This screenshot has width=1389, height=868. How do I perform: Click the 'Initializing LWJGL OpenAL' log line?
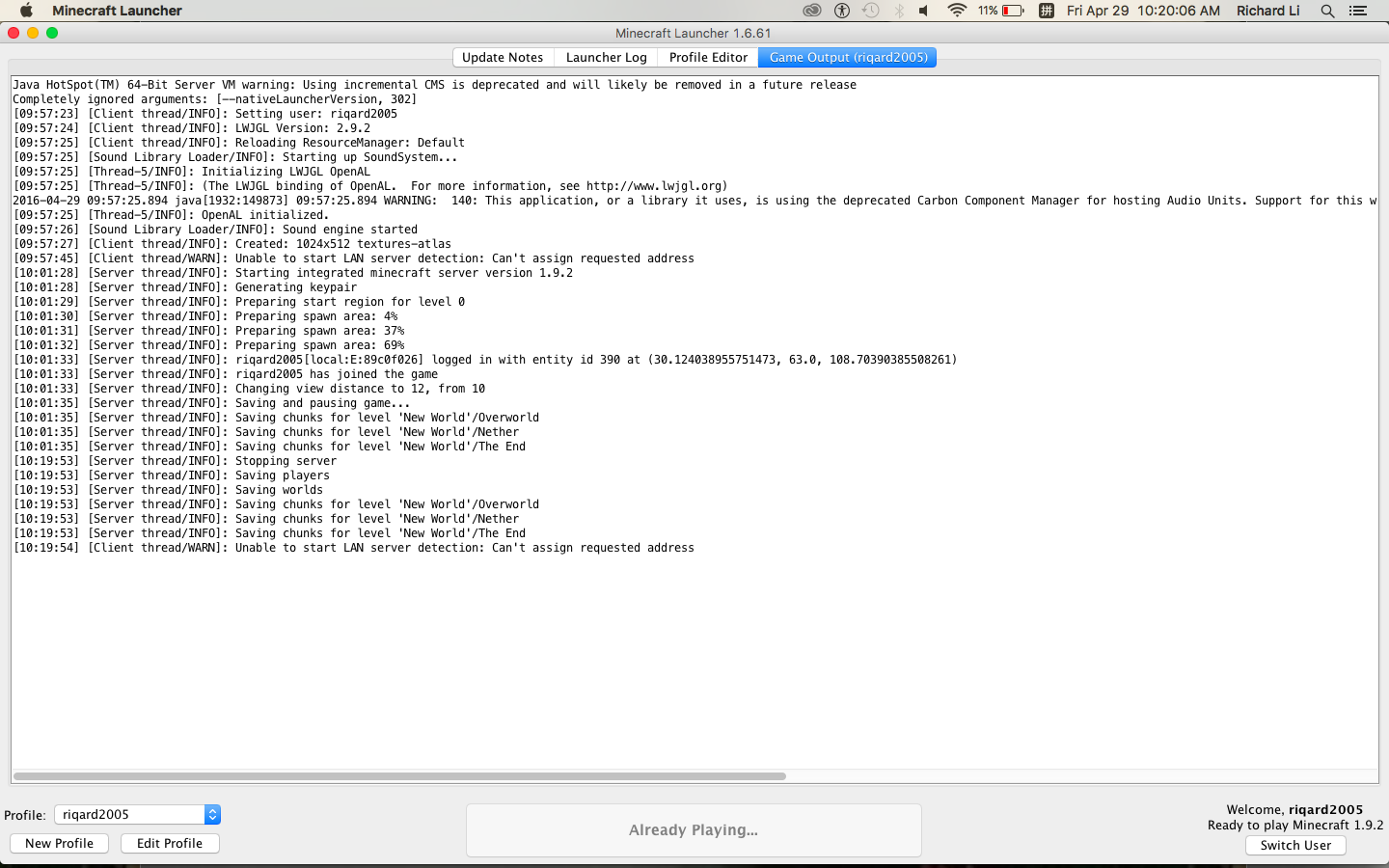(192, 172)
